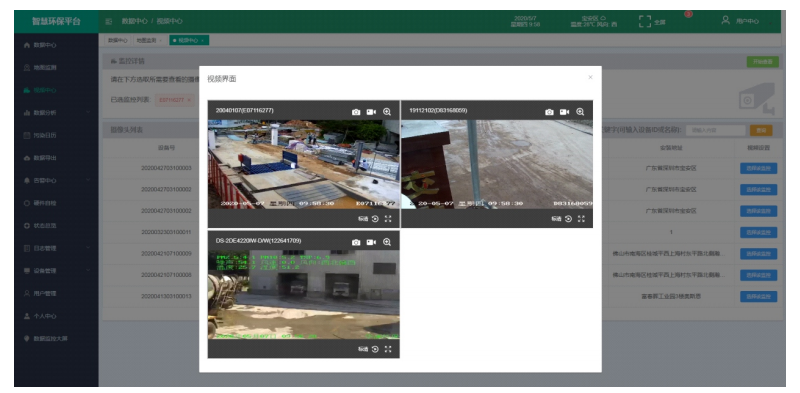Toggle the sidebar collapse icon in header
800x393 pixels.
109,21
